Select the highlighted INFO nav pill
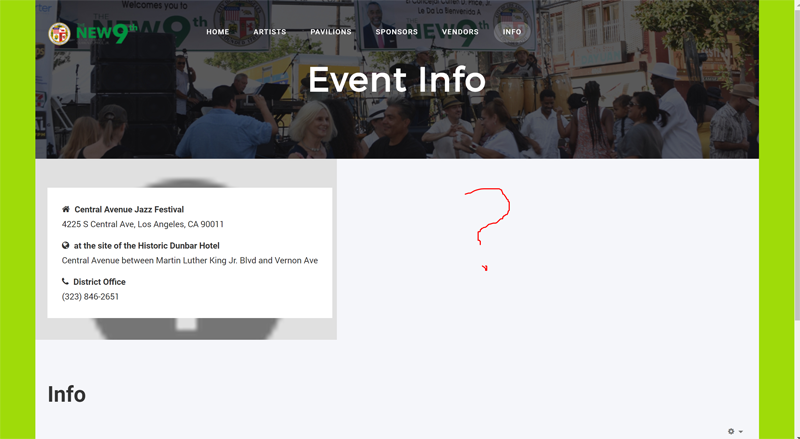This screenshot has width=800, height=439. [512, 32]
